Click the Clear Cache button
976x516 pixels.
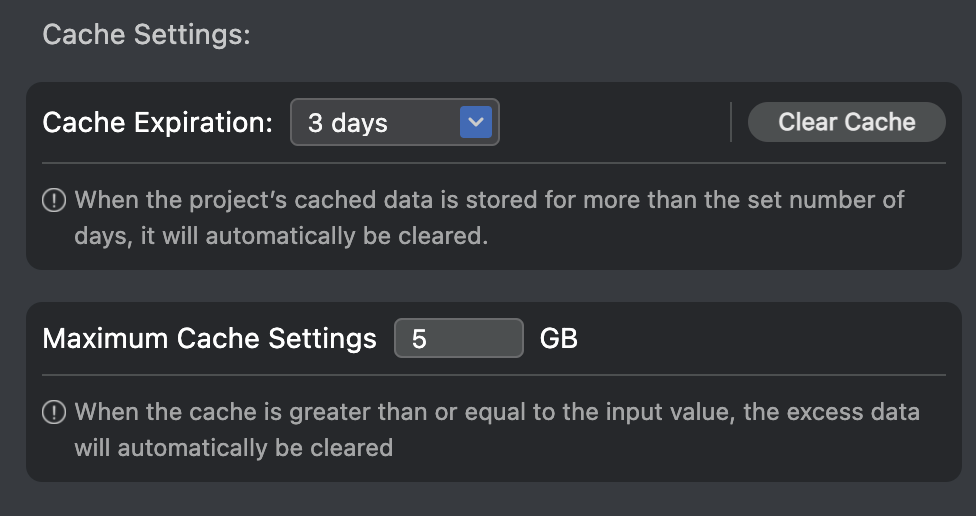pos(846,122)
